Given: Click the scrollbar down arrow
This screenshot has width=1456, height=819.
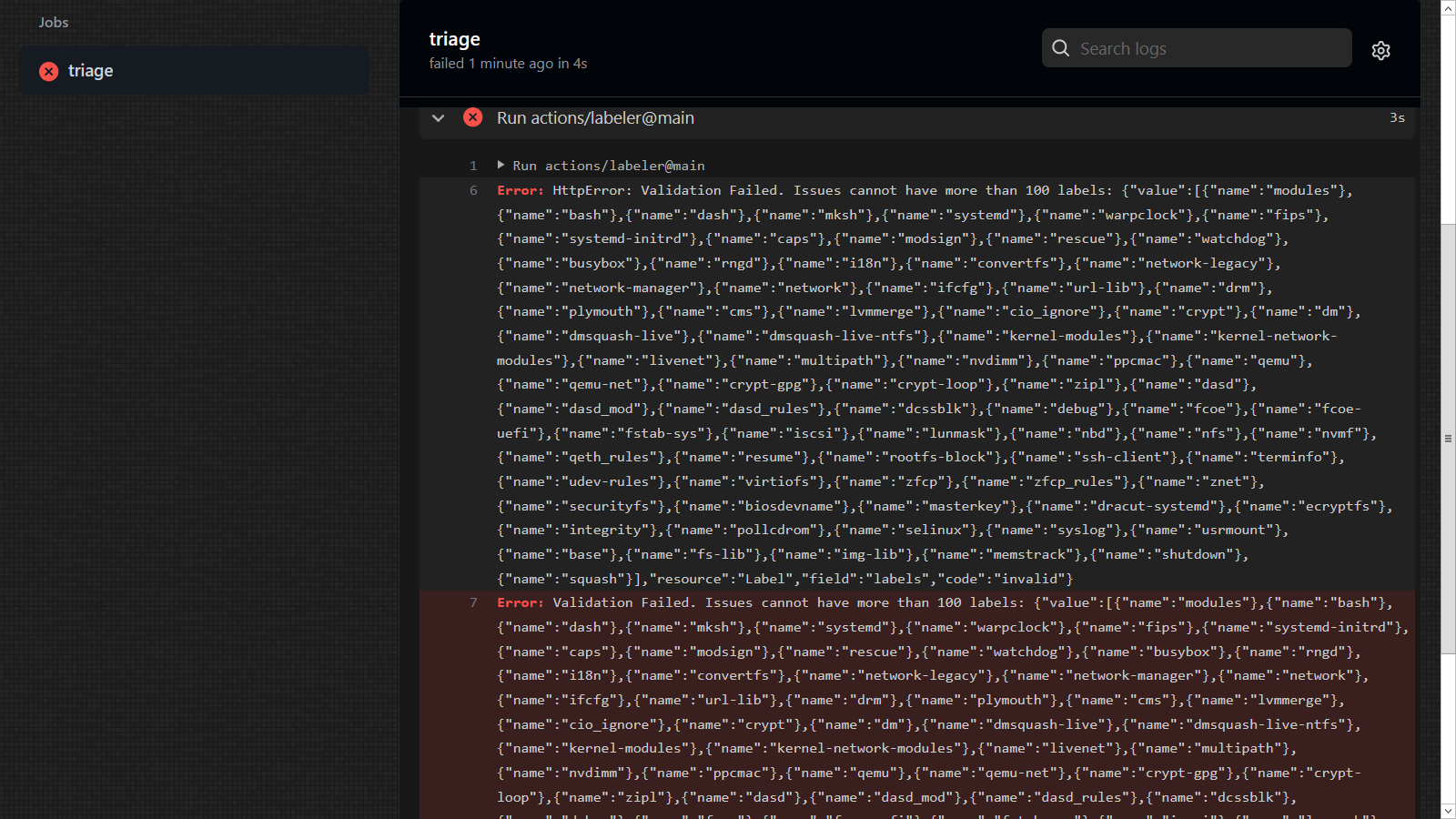Looking at the screenshot, I should 1448,810.
